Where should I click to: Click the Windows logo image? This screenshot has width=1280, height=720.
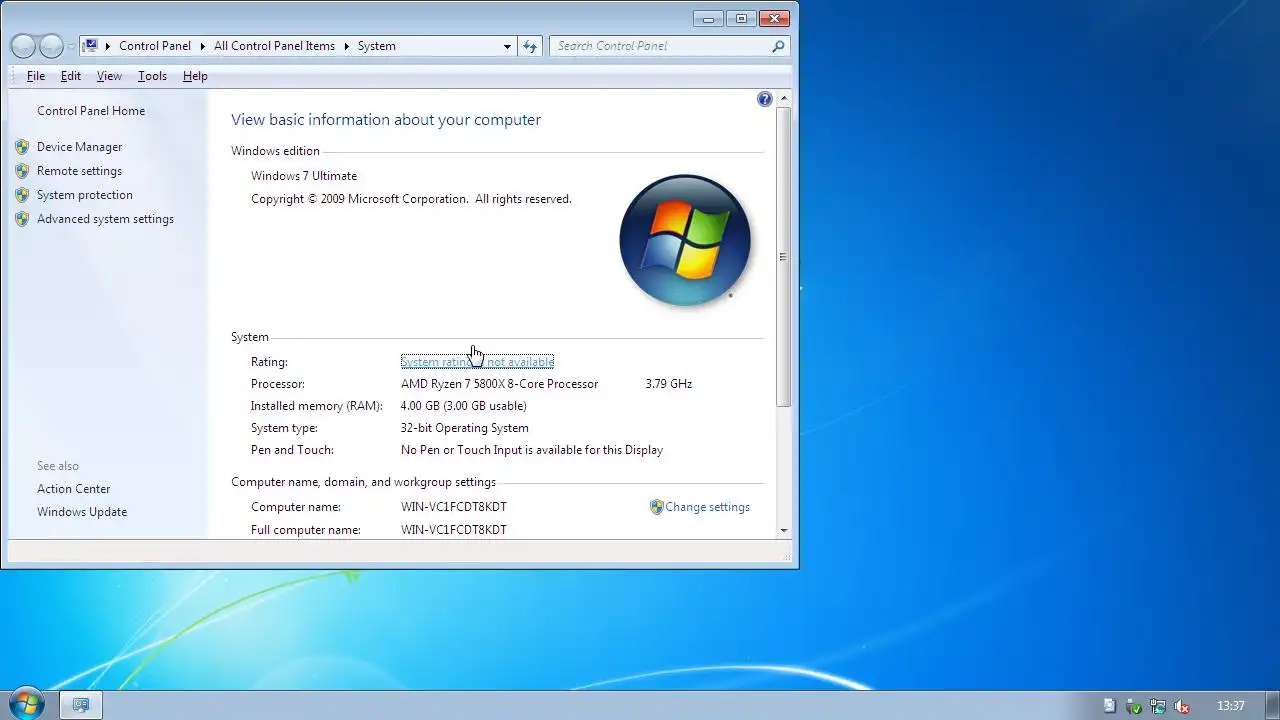(685, 241)
